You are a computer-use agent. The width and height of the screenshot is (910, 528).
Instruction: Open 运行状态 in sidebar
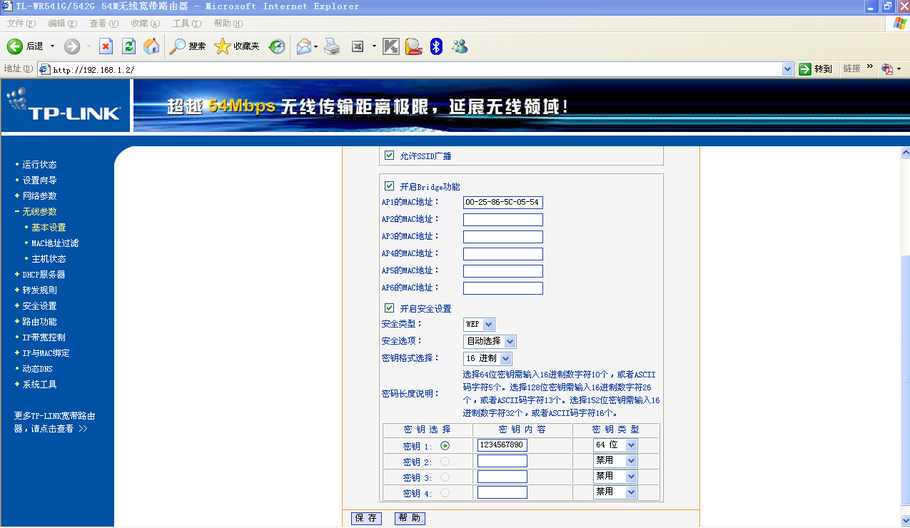point(39,165)
